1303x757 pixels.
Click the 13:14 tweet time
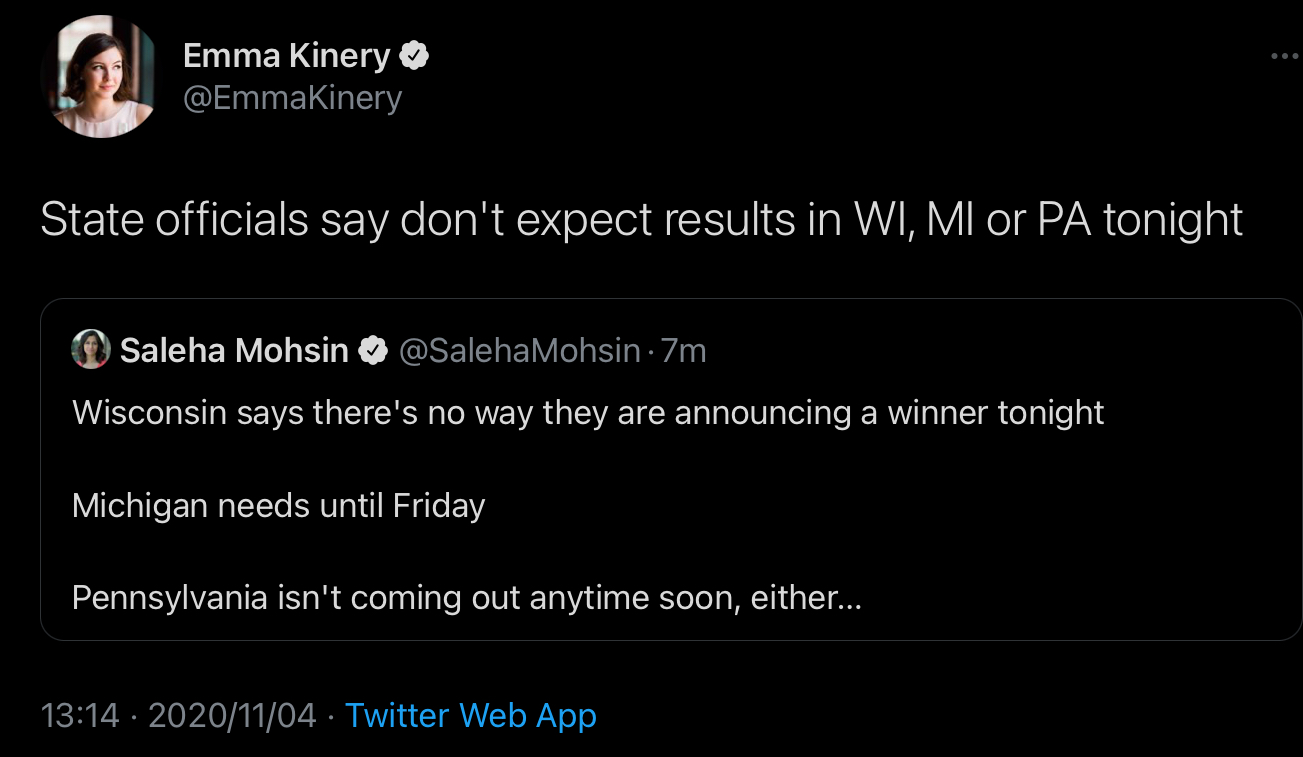click(79, 716)
